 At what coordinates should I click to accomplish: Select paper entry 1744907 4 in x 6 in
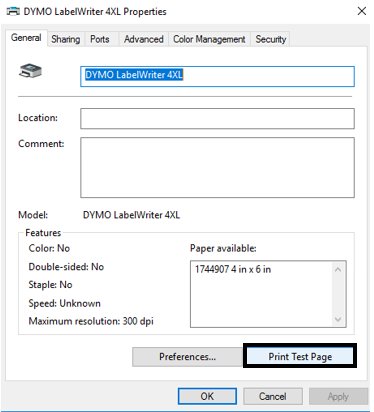[x=233, y=269]
